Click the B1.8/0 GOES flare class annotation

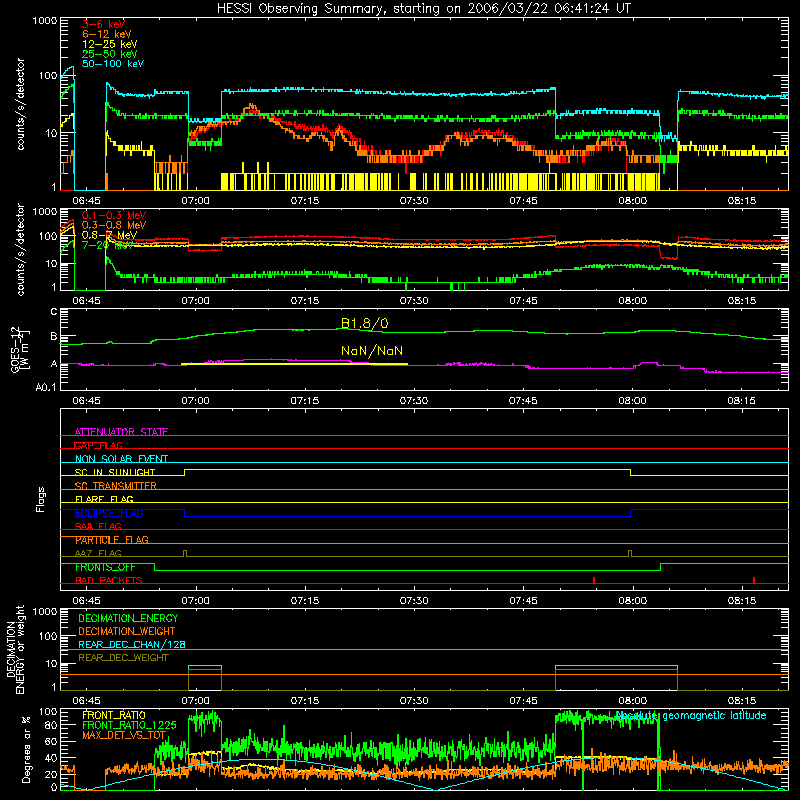tap(364, 323)
